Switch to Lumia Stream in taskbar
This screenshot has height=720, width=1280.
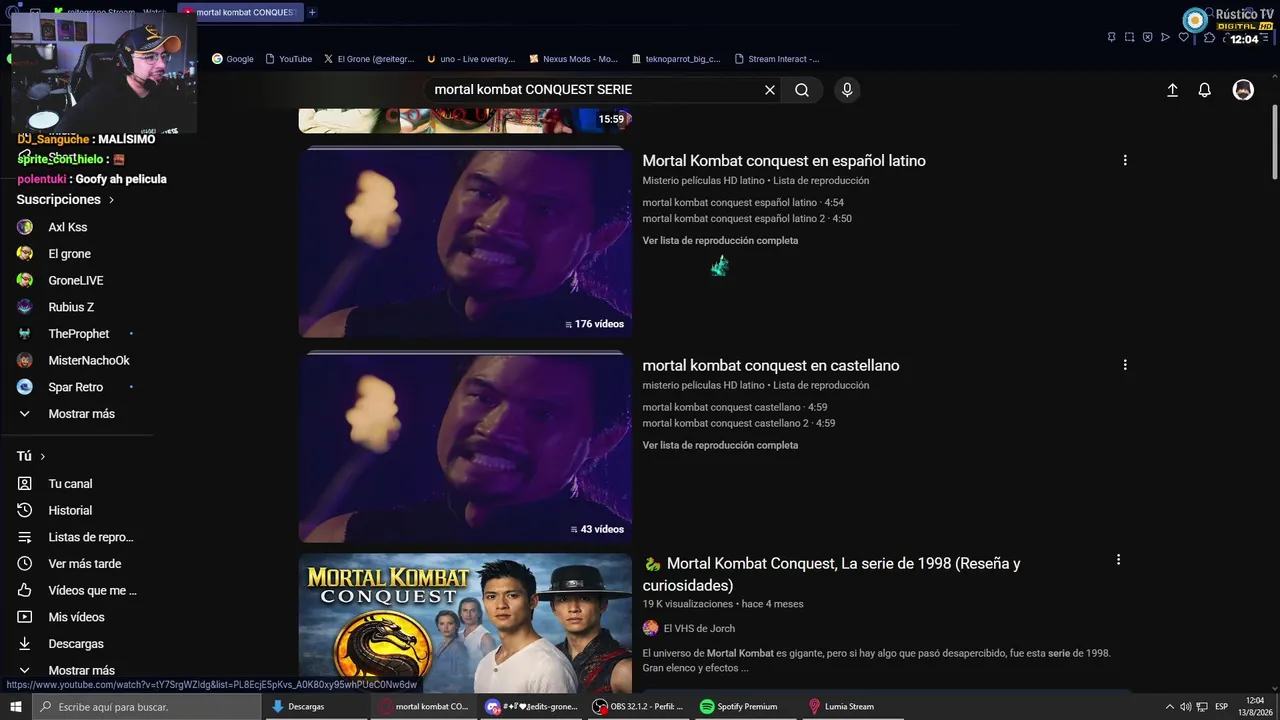coord(842,707)
